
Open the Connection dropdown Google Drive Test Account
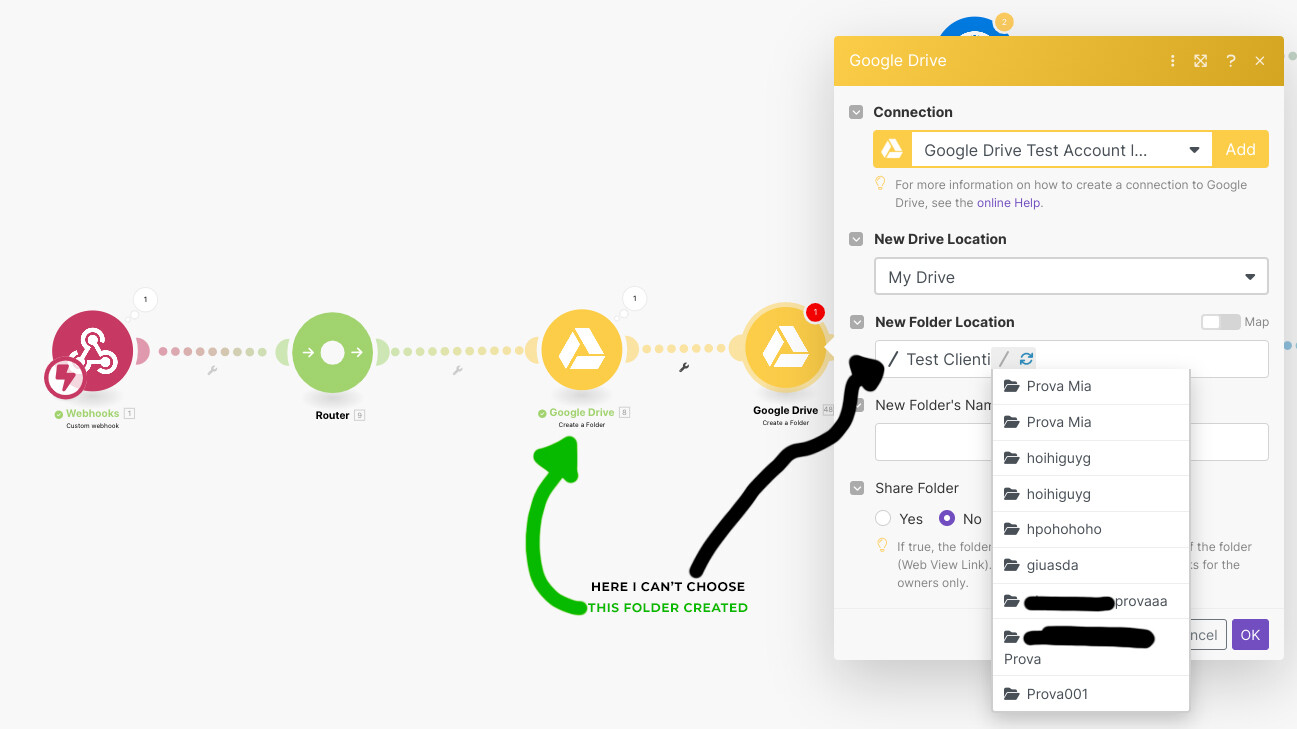(1061, 150)
